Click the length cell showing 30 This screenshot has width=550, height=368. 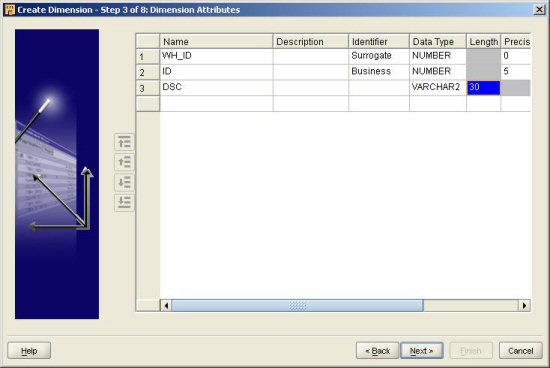click(x=484, y=88)
